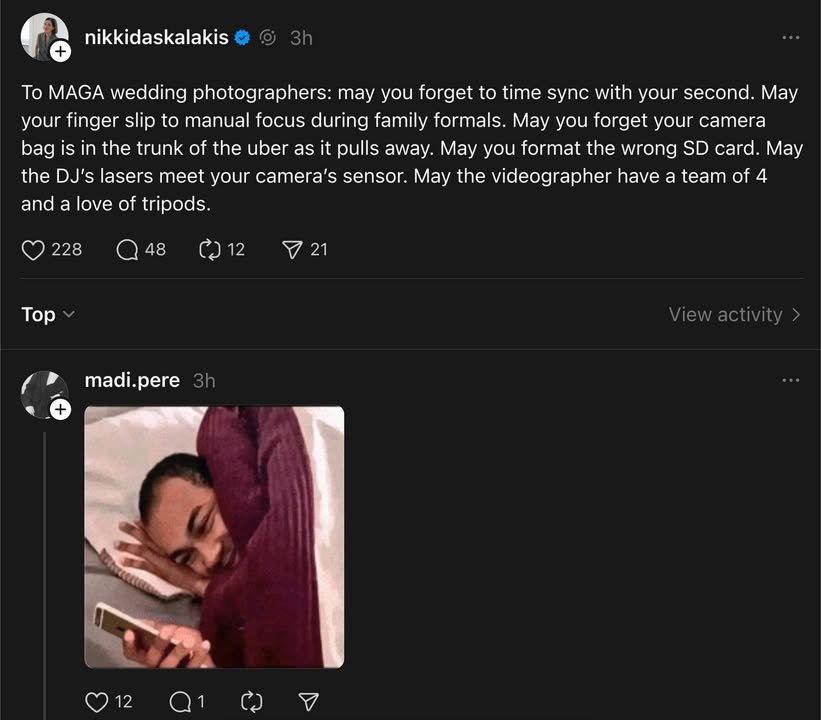Share madi.pere's reply
The width and height of the screenshot is (821, 720).
[x=309, y=701]
